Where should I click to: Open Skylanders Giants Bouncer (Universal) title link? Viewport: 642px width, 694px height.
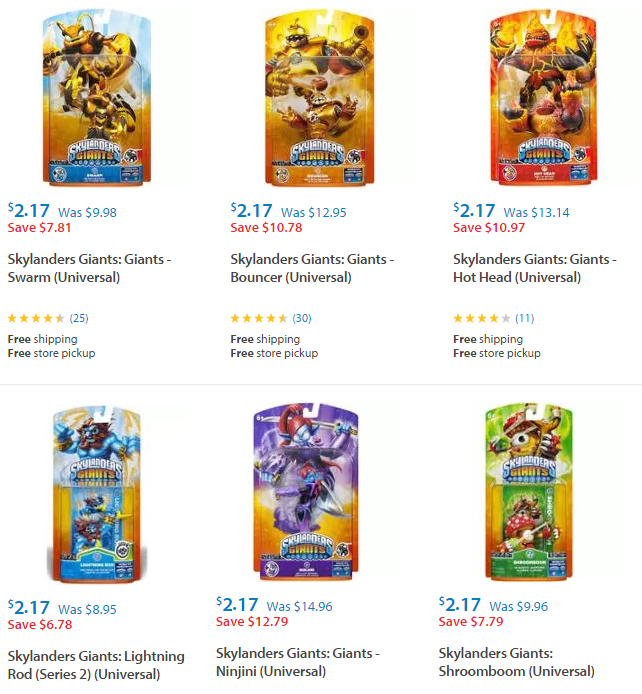coord(312,267)
